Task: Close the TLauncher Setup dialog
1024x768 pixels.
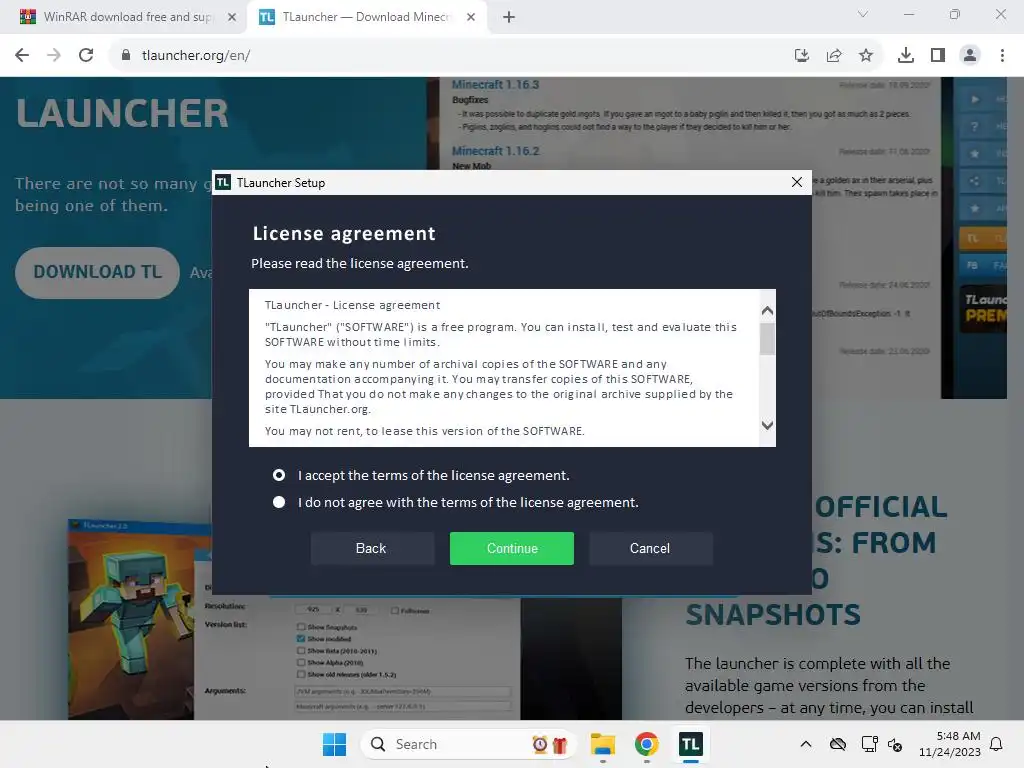Action: coord(797,182)
